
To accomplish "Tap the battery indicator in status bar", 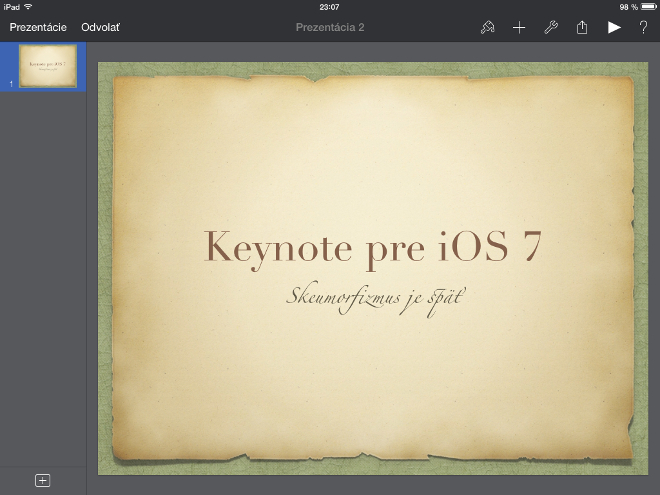I will coord(648,7).
